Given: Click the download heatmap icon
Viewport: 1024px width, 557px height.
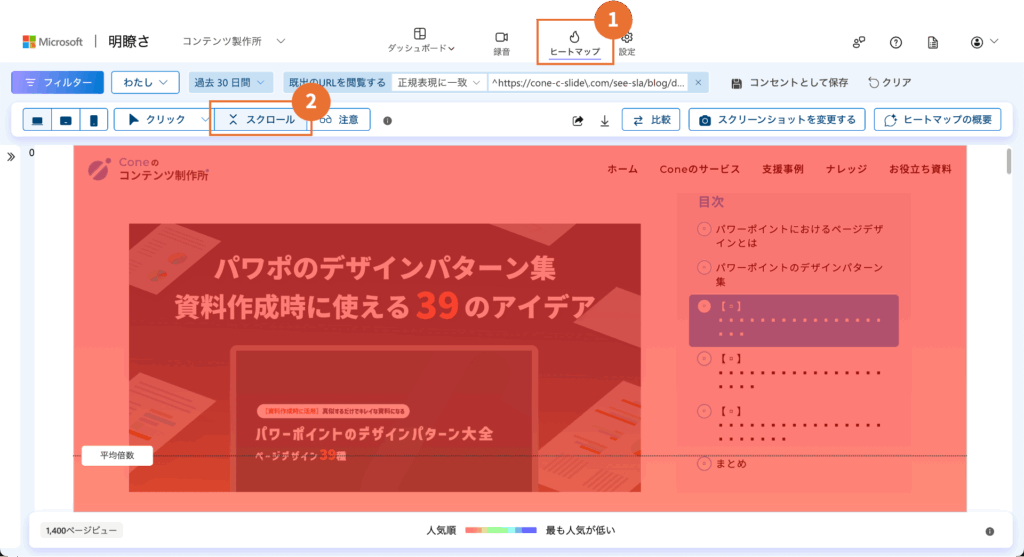Looking at the screenshot, I should (x=605, y=121).
